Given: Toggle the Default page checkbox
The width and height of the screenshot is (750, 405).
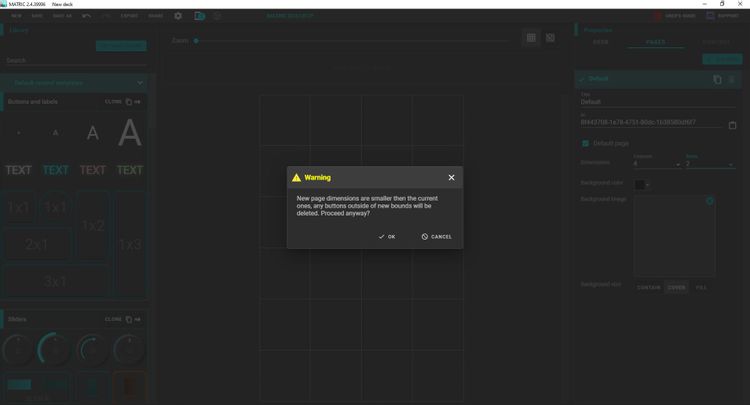Looking at the screenshot, I should (585, 143).
